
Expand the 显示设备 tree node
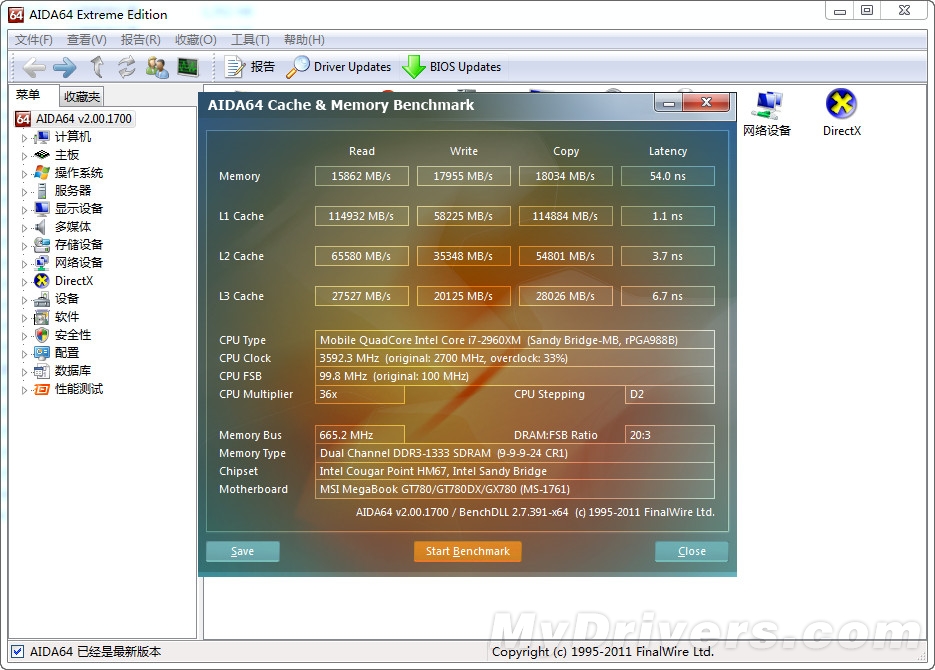(24, 210)
